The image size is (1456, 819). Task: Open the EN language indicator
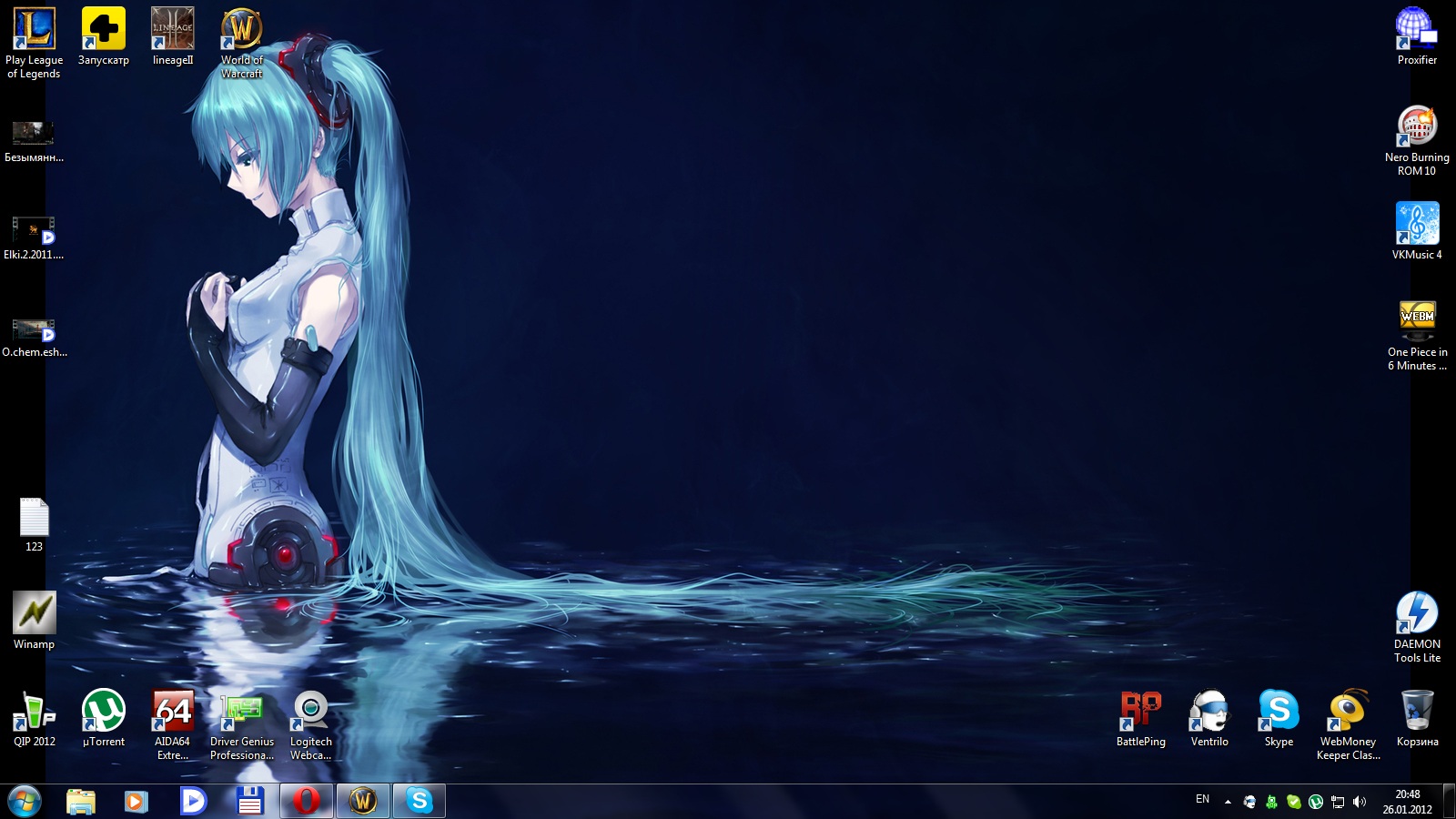pos(1202,799)
